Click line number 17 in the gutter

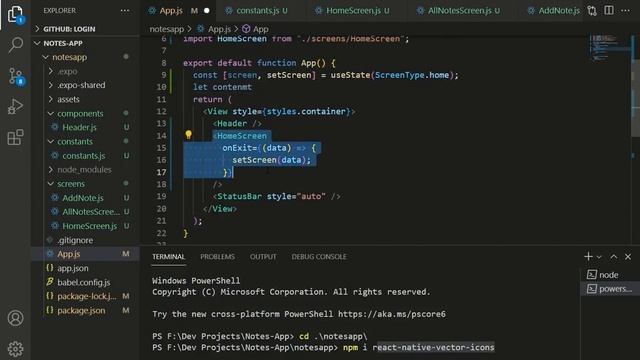pos(162,172)
